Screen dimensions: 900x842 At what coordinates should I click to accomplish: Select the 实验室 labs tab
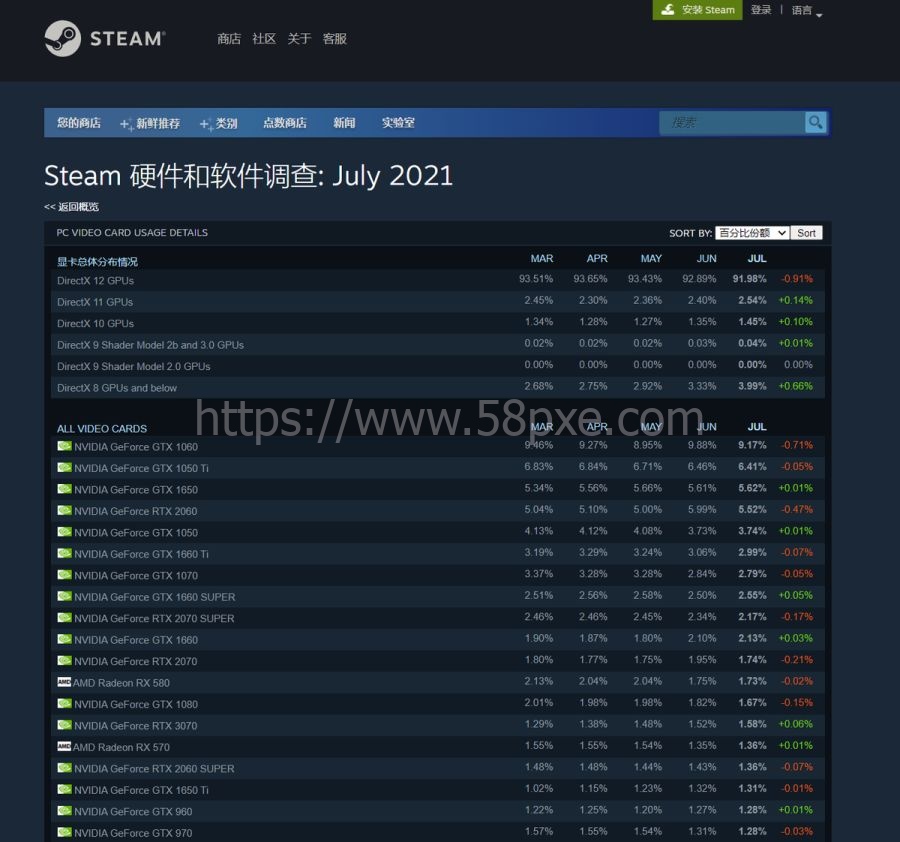coord(398,123)
